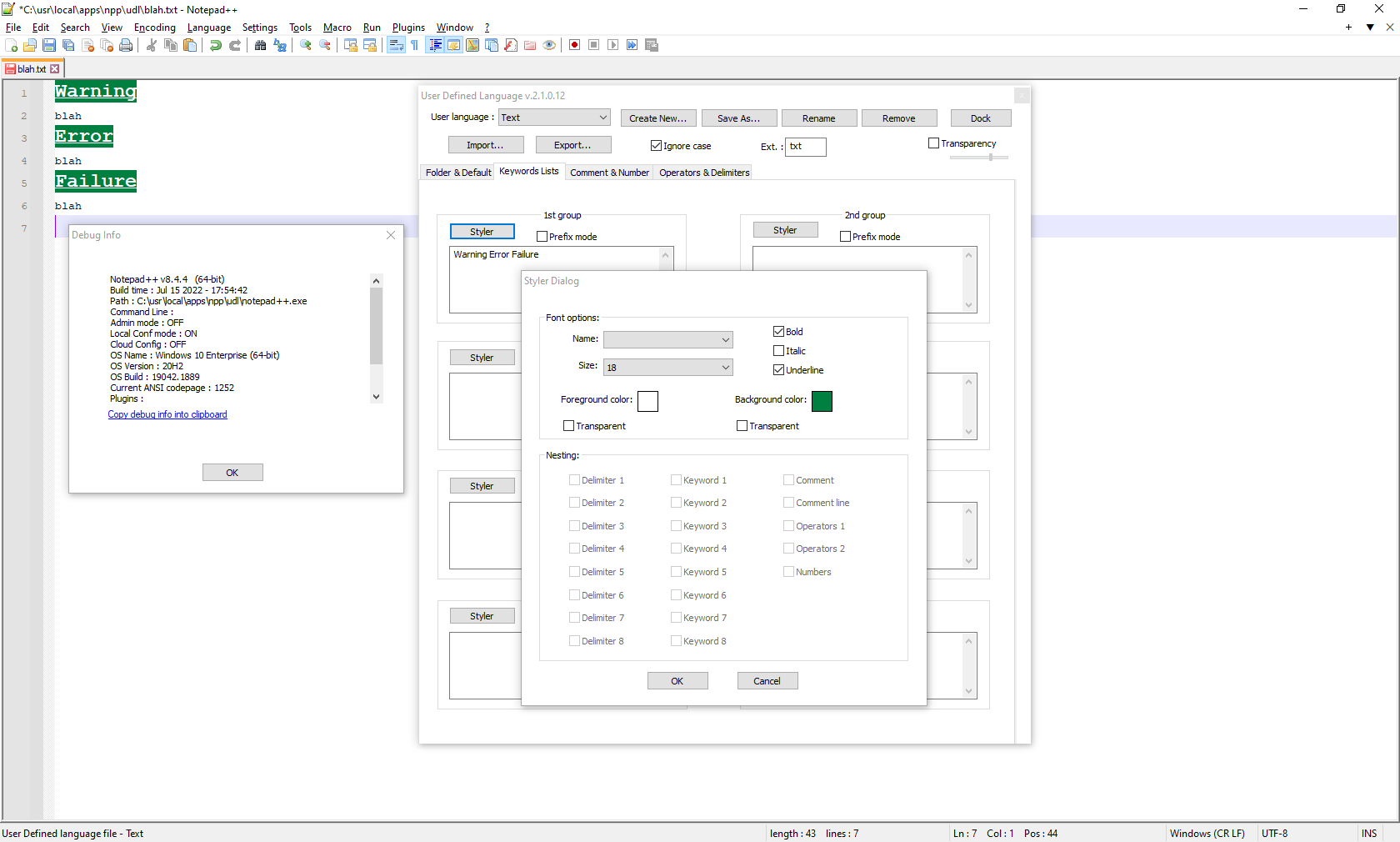
Task: Toggle the Ignore case checkbox
Action: tap(656, 146)
